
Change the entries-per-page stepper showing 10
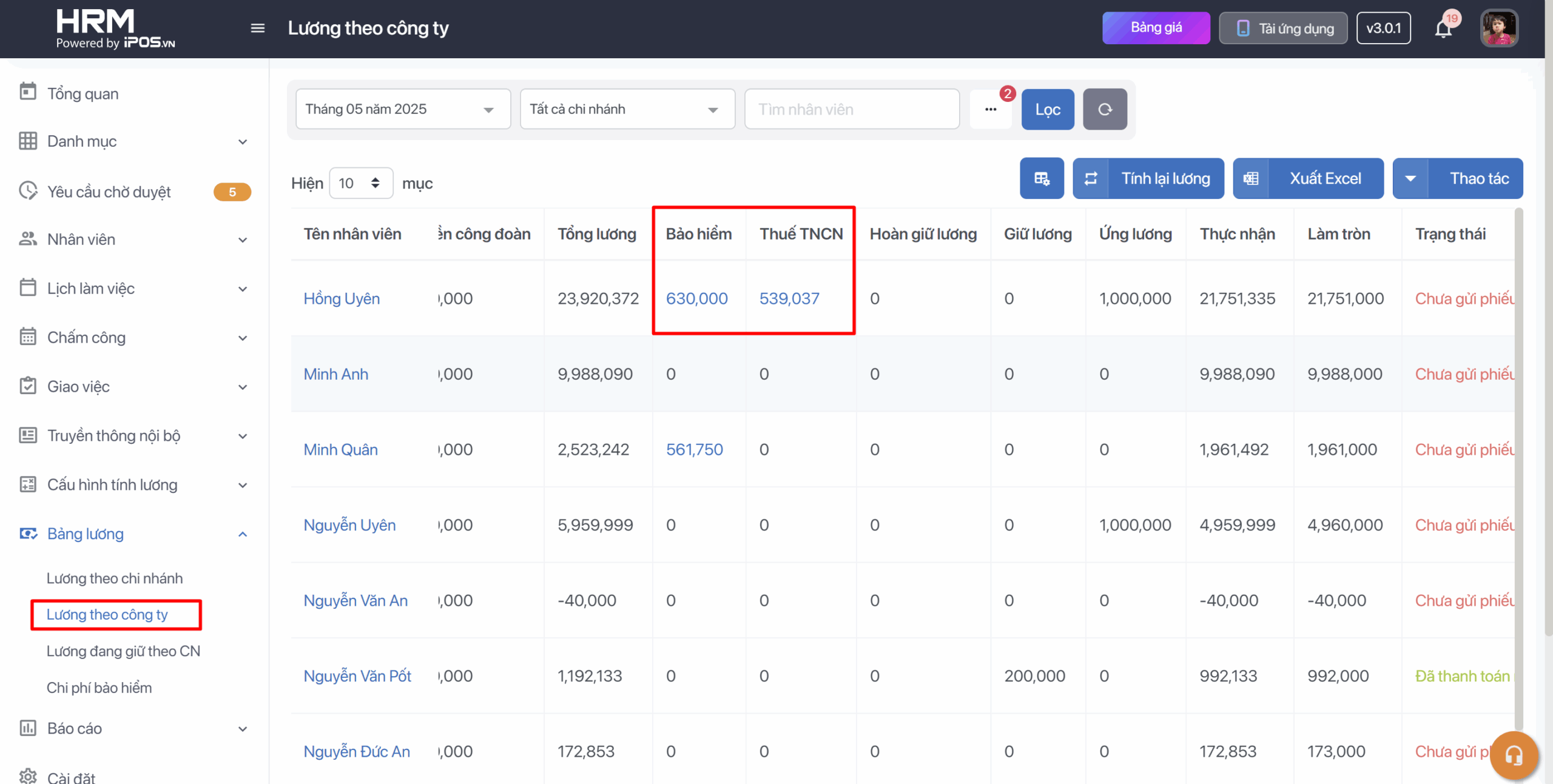(360, 183)
